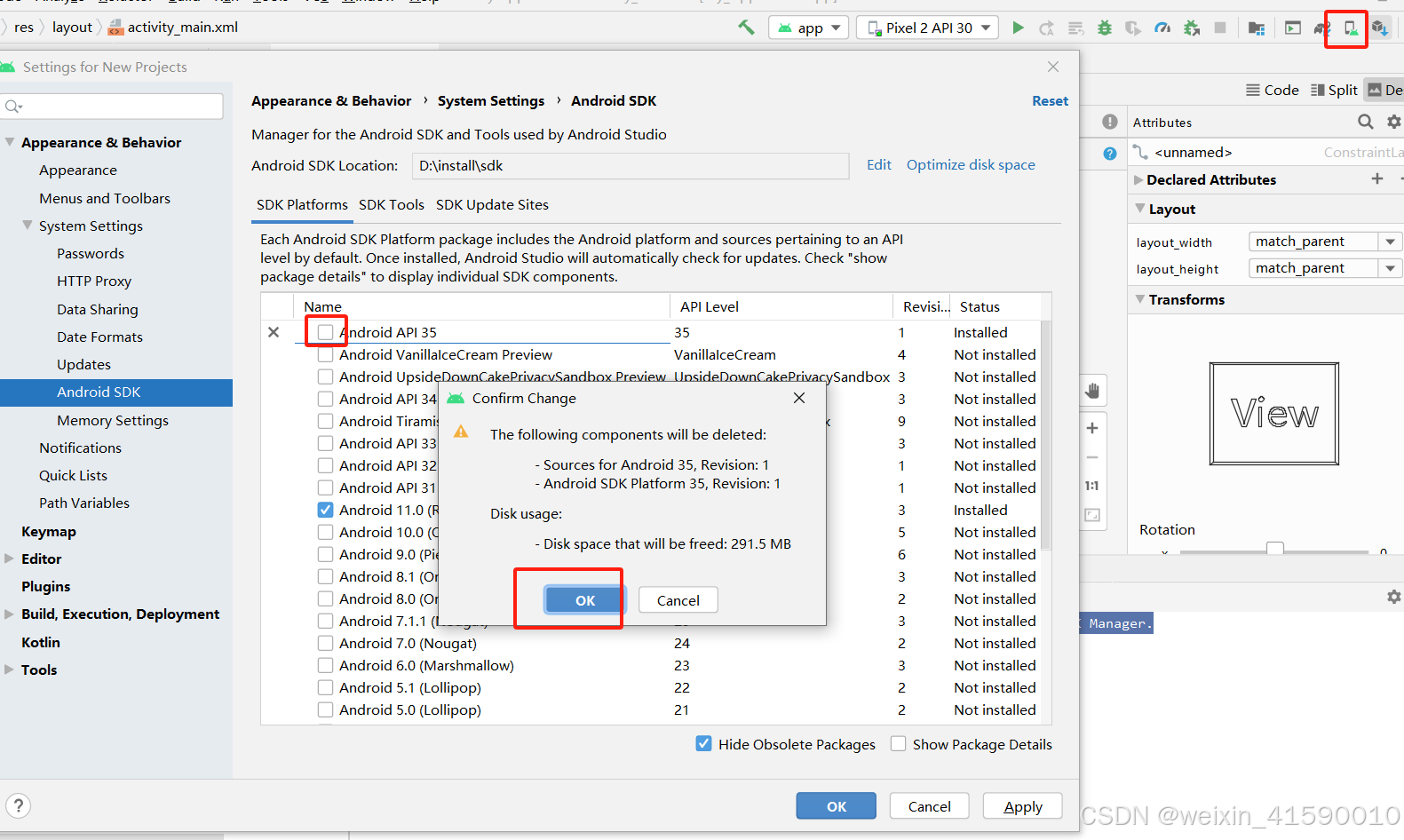
Task: Open the layout_width dropdown arrow
Action: (1391, 242)
